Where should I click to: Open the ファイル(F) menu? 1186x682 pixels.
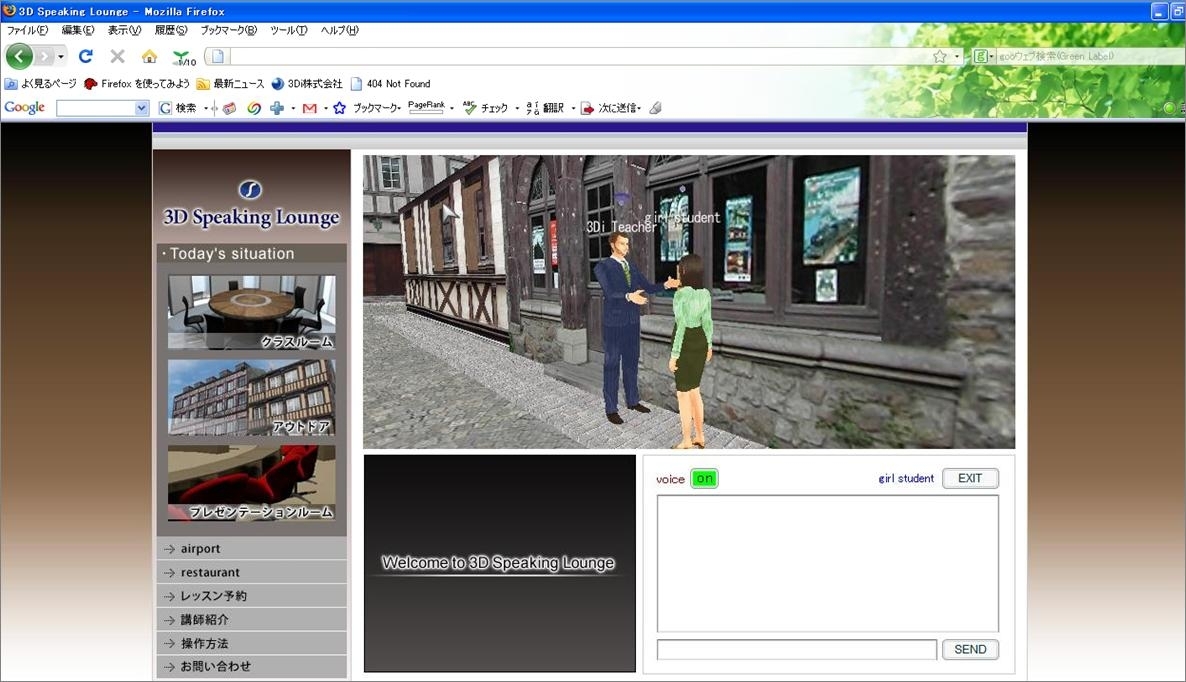click(x=27, y=30)
